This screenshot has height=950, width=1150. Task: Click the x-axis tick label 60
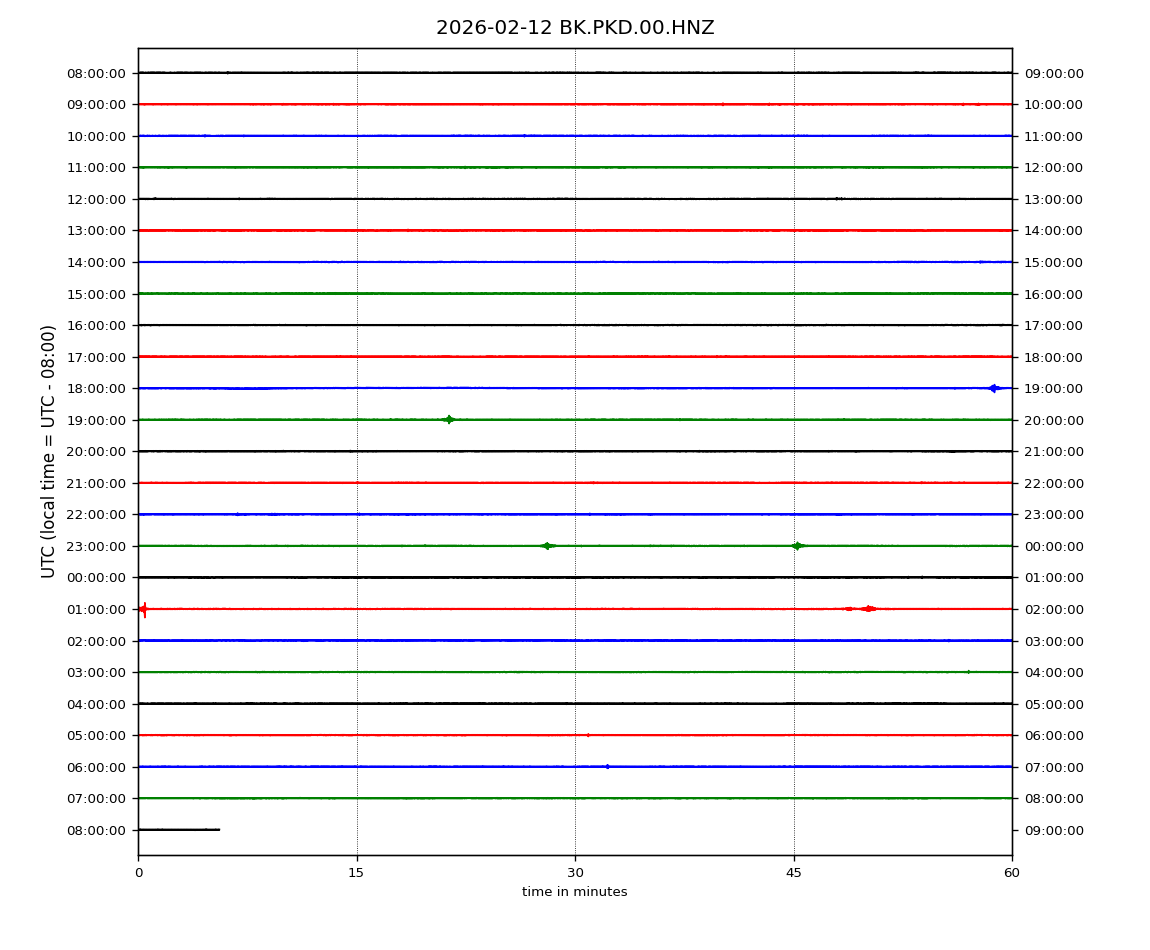pyautogui.click(x=1012, y=873)
